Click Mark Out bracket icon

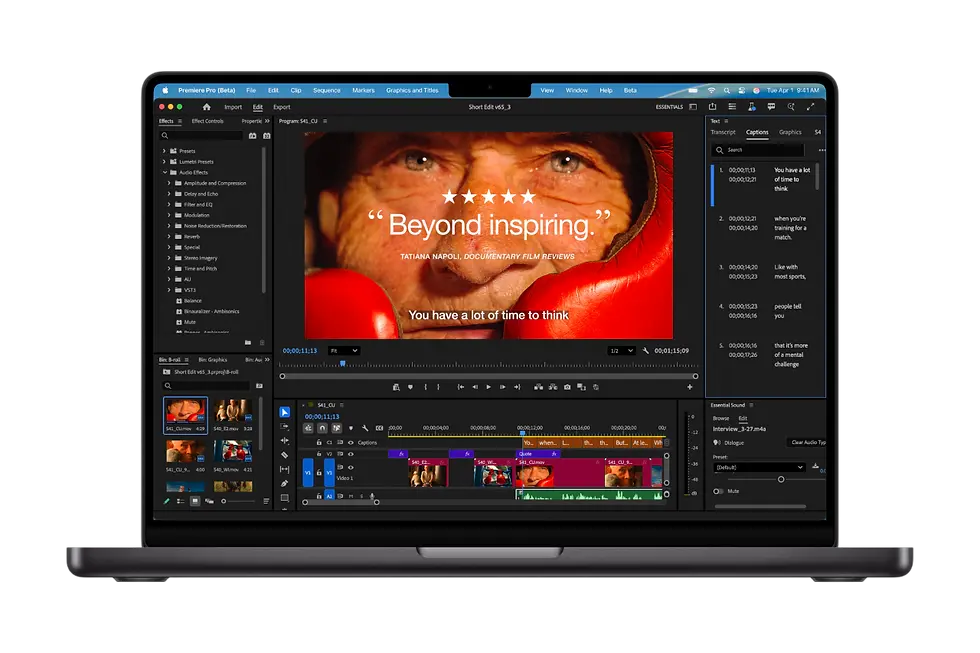click(438, 387)
